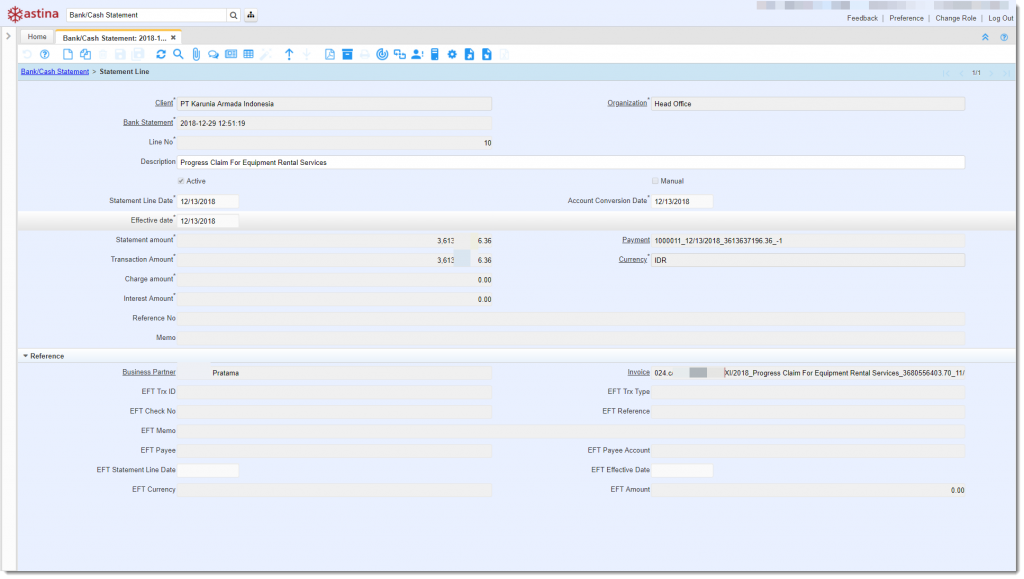Switch to the Home tab

[37, 37]
